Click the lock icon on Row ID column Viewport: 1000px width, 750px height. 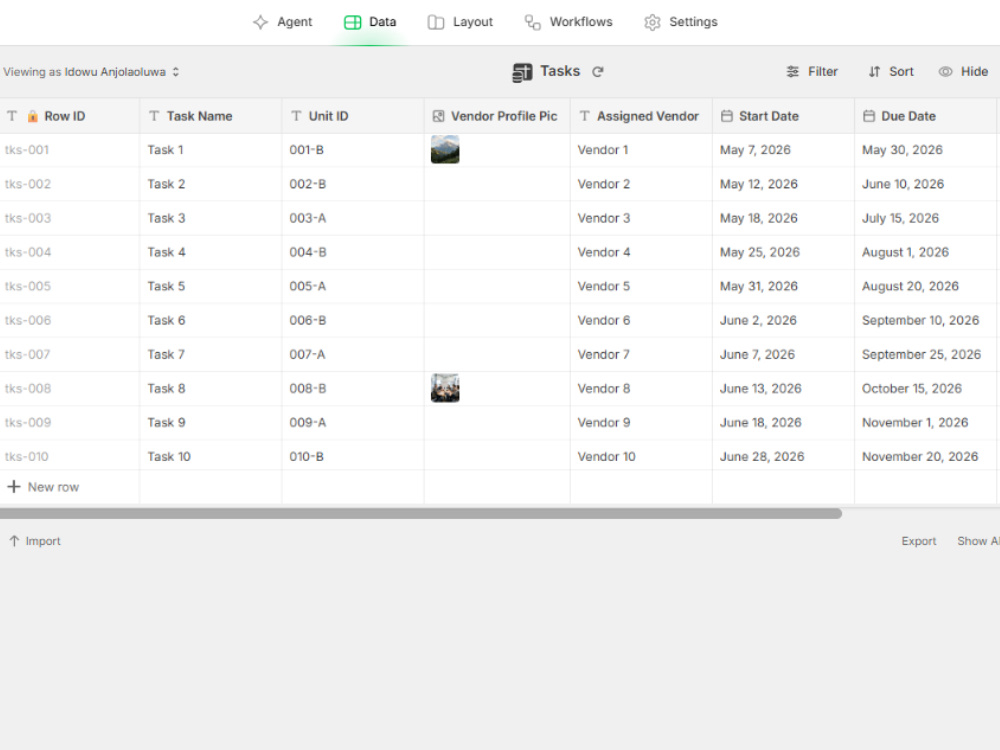coord(33,116)
